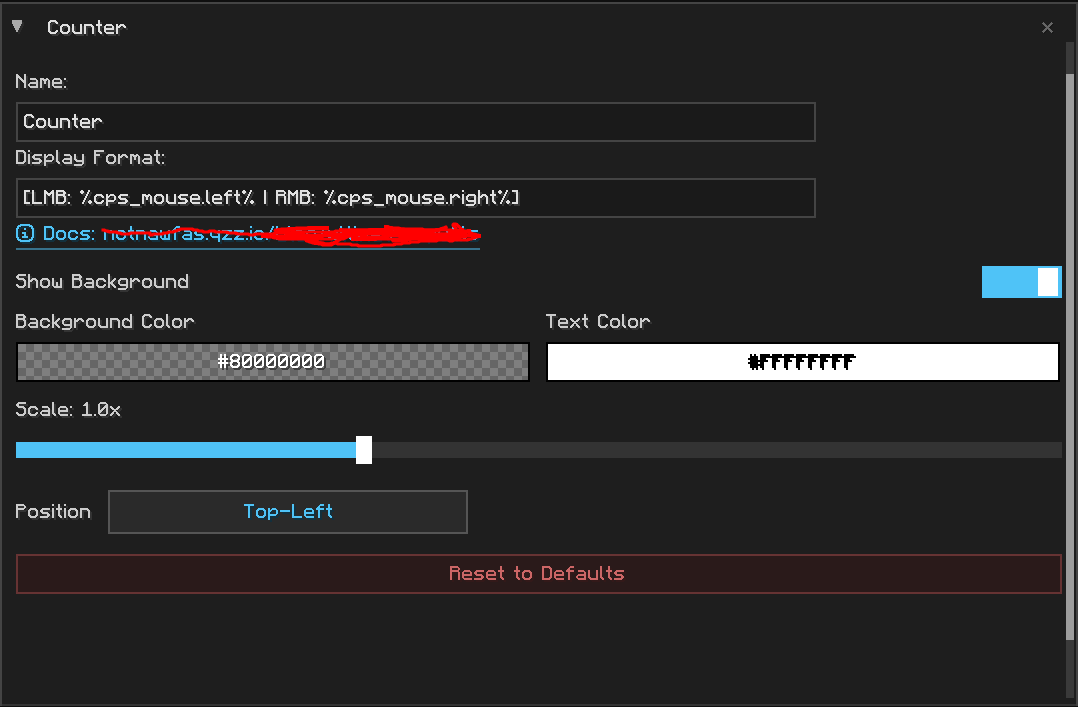Click the Show Background label
The height and width of the screenshot is (707, 1078).
(x=102, y=281)
